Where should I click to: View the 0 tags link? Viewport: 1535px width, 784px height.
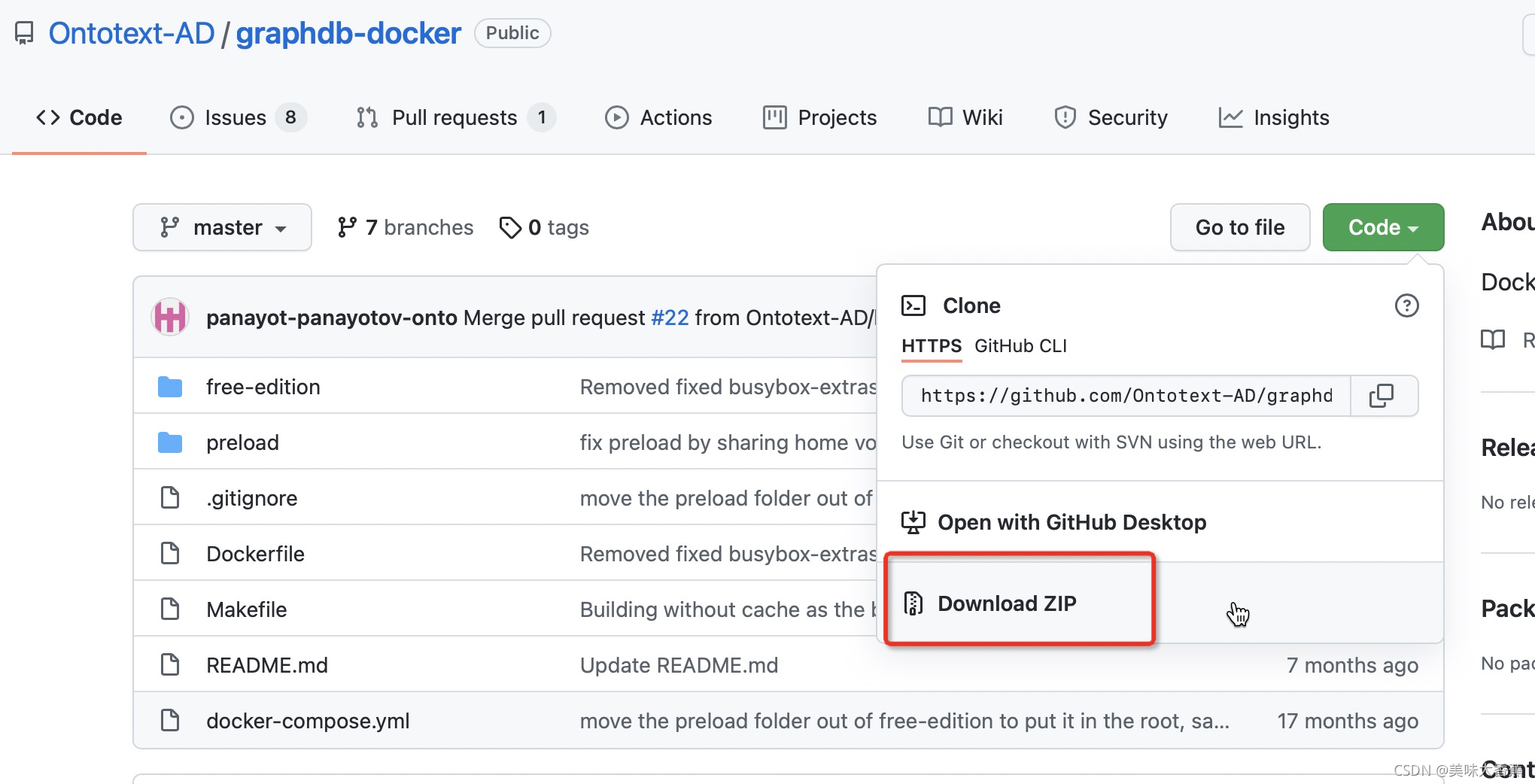(x=544, y=227)
